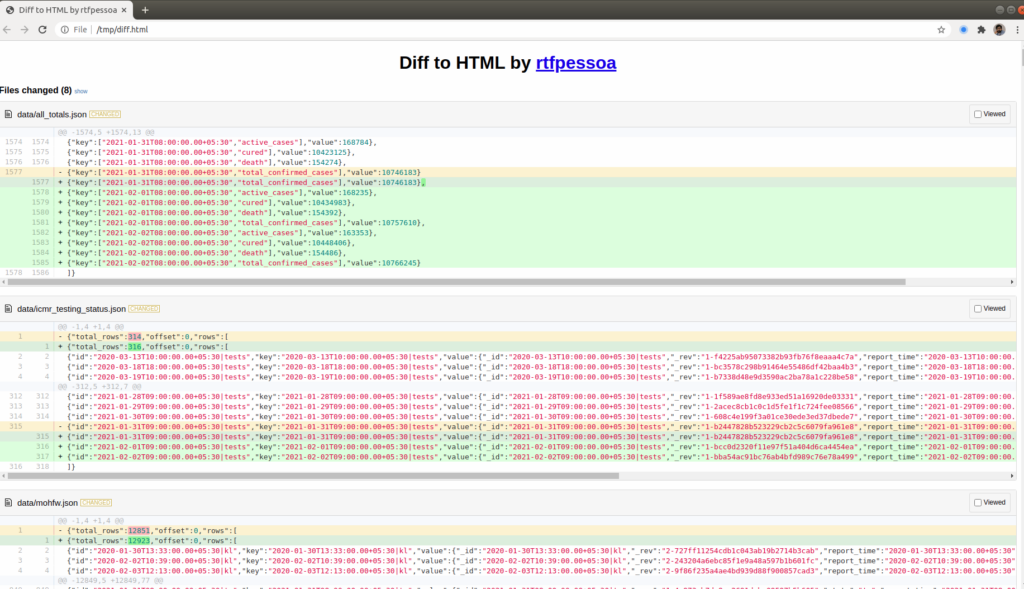Click file icon beside data/all_totals.json
The image size is (1024, 589).
tap(8, 114)
